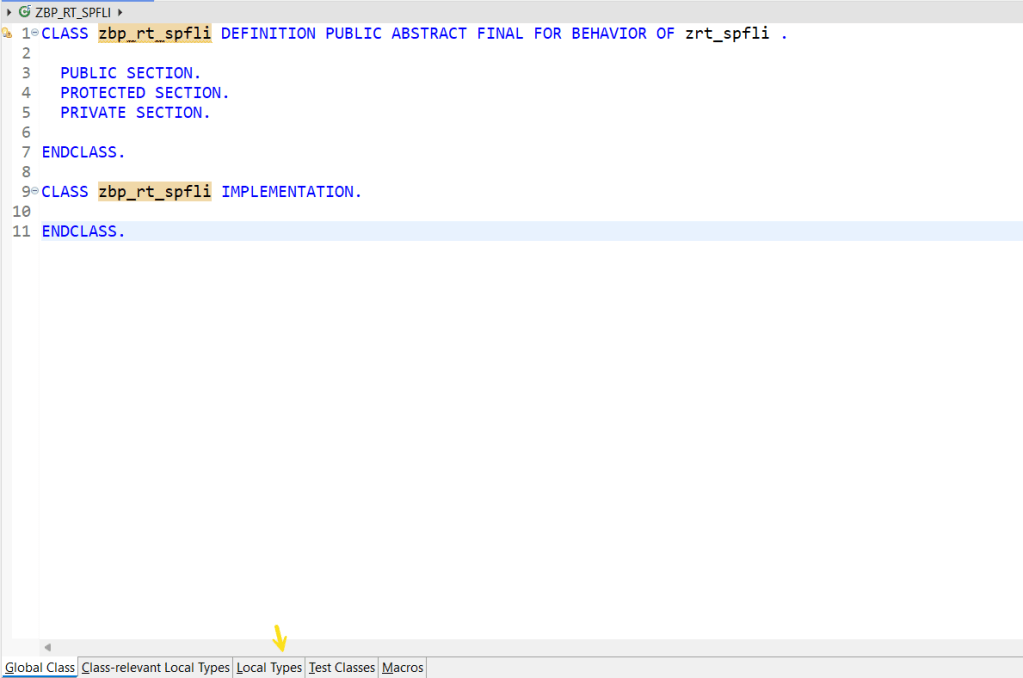Screen dimensions: 1023x678
Task: Click zbp_rt_spfli in the definition line
Action: (x=155, y=33)
